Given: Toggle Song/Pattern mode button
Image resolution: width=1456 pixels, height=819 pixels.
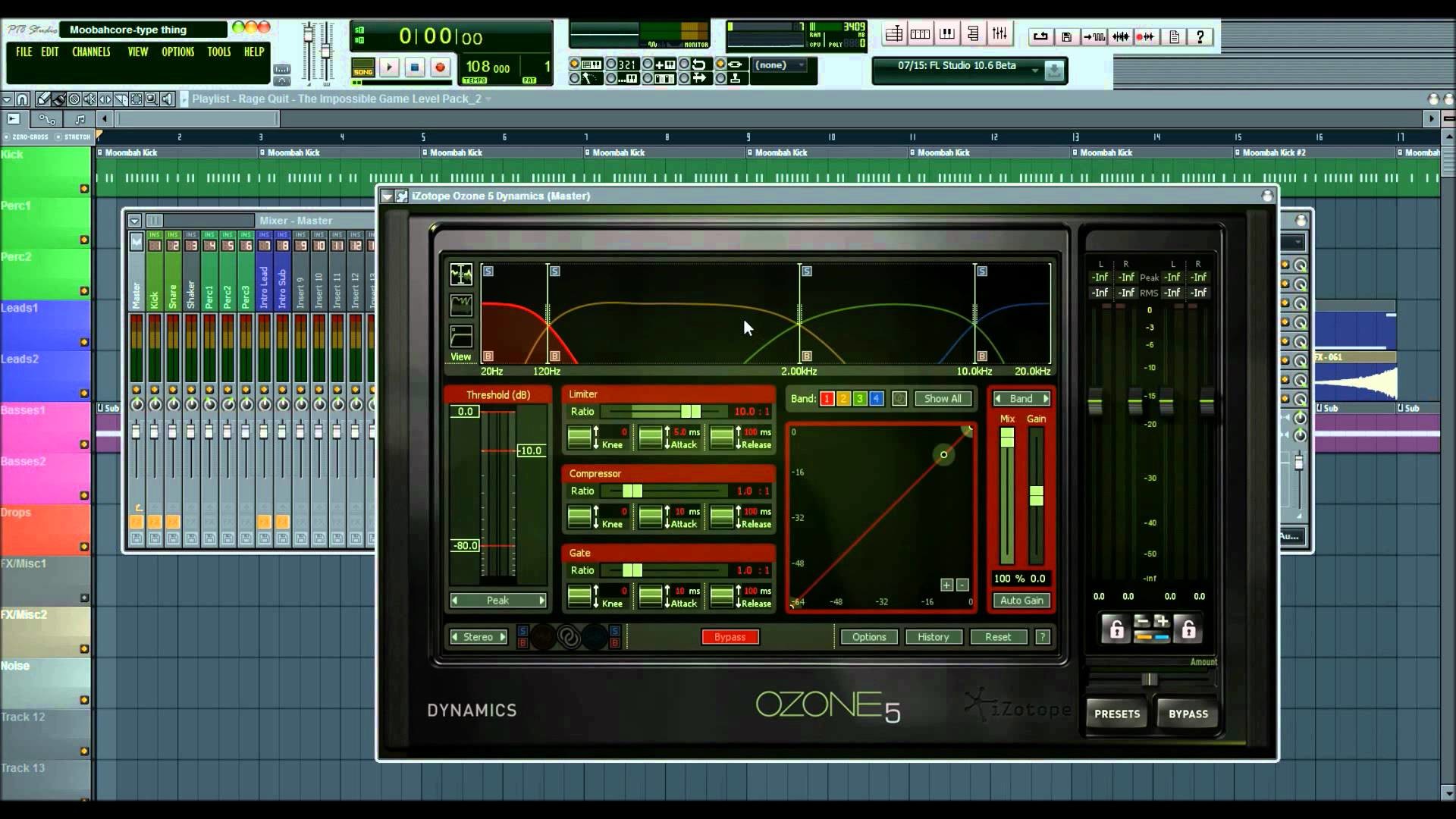Looking at the screenshot, I should pyautogui.click(x=363, y=68).
